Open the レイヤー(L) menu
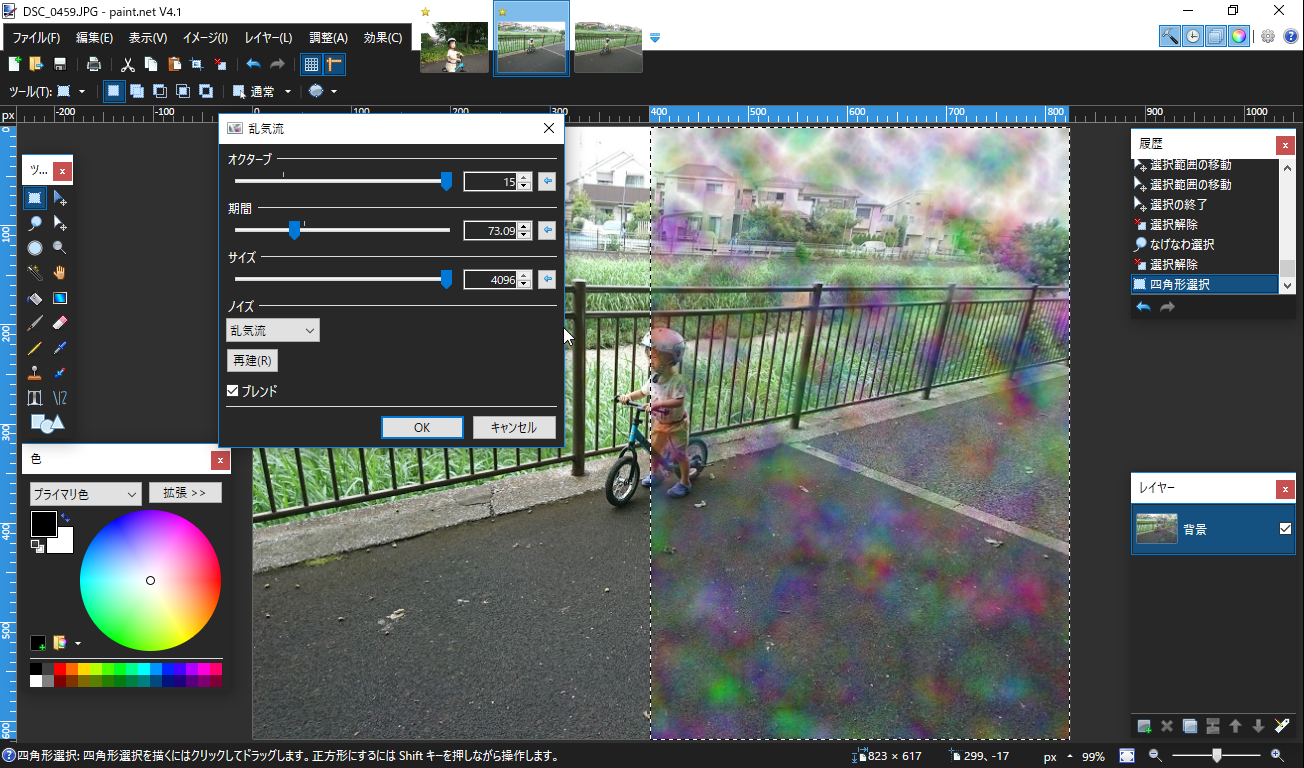 click(268, 38)
